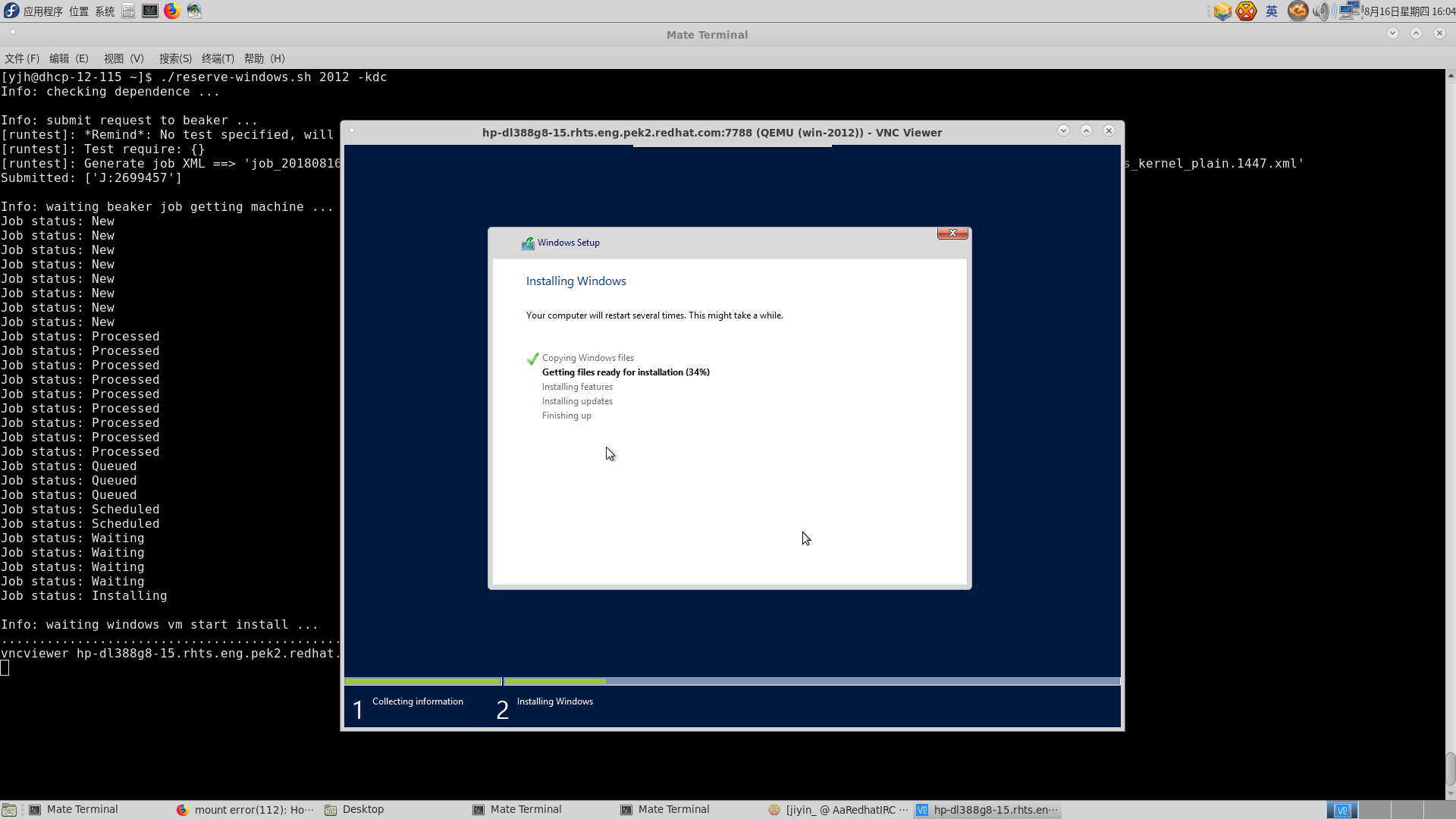Open the network connections tray icon

(1349, 11)
